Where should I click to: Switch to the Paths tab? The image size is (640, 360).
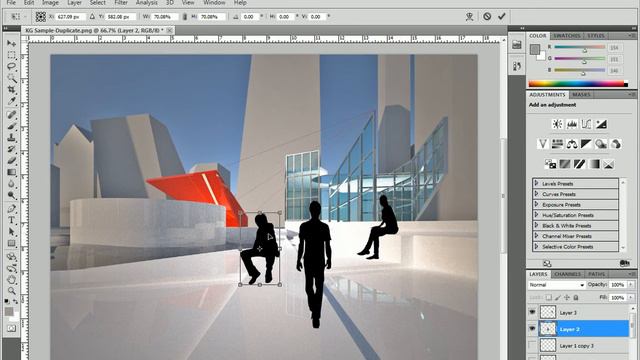[596, 274]
